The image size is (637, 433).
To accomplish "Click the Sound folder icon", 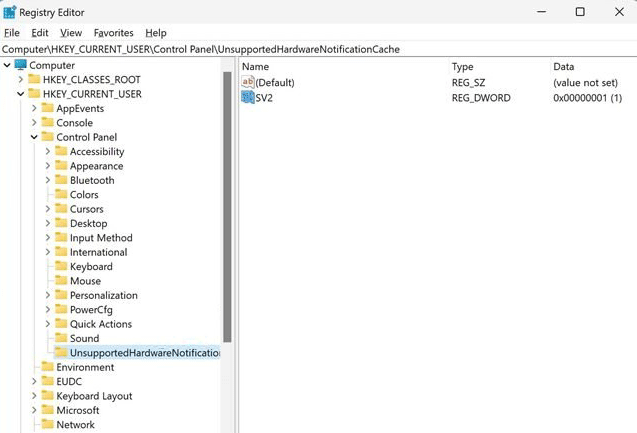I will [x=61, y=338].
